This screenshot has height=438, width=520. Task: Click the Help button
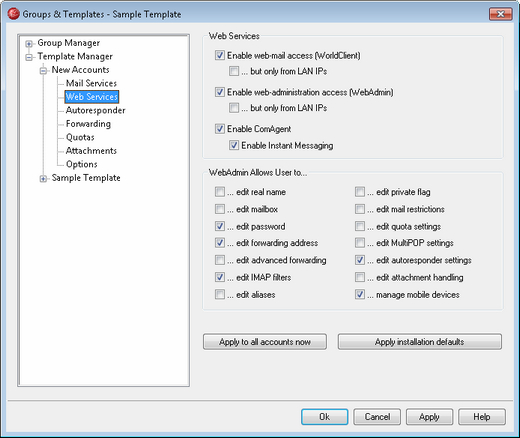482,417
